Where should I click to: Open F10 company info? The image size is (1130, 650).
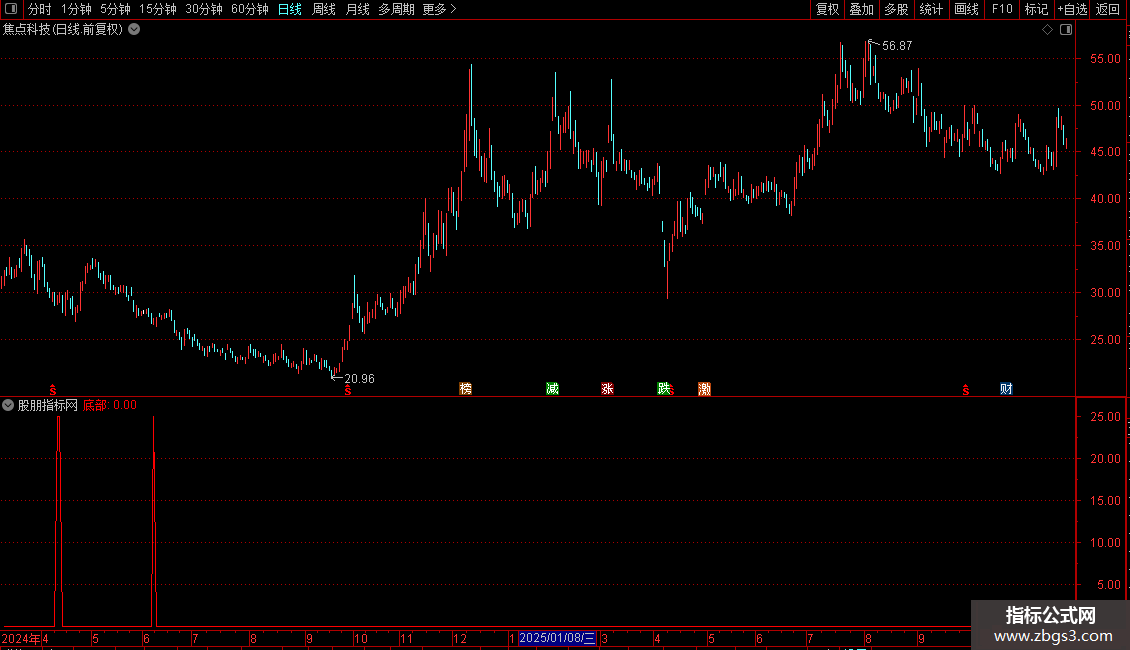click(x=1002, y=9)
